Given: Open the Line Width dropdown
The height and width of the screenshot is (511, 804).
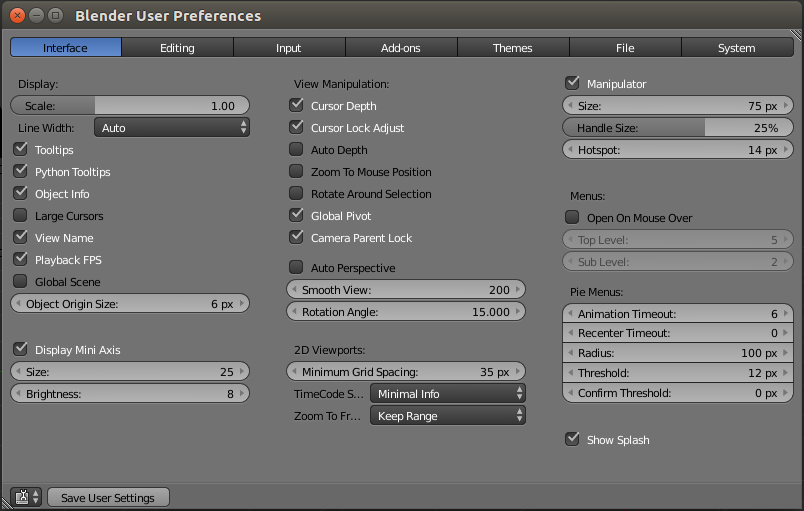Looking at the screenshot, I should pyautogui.click(x=171, y=128).
